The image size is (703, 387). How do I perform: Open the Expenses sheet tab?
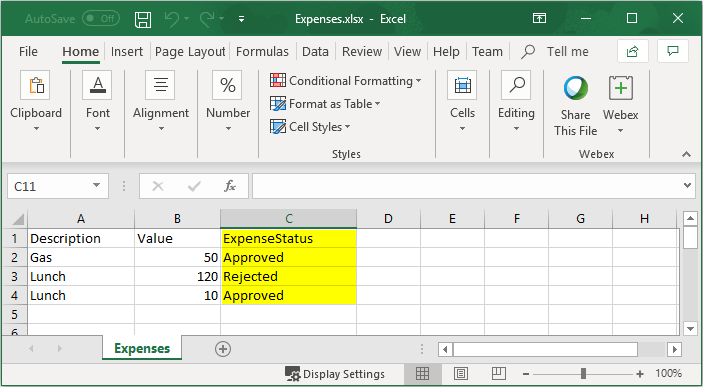(142, 348)
